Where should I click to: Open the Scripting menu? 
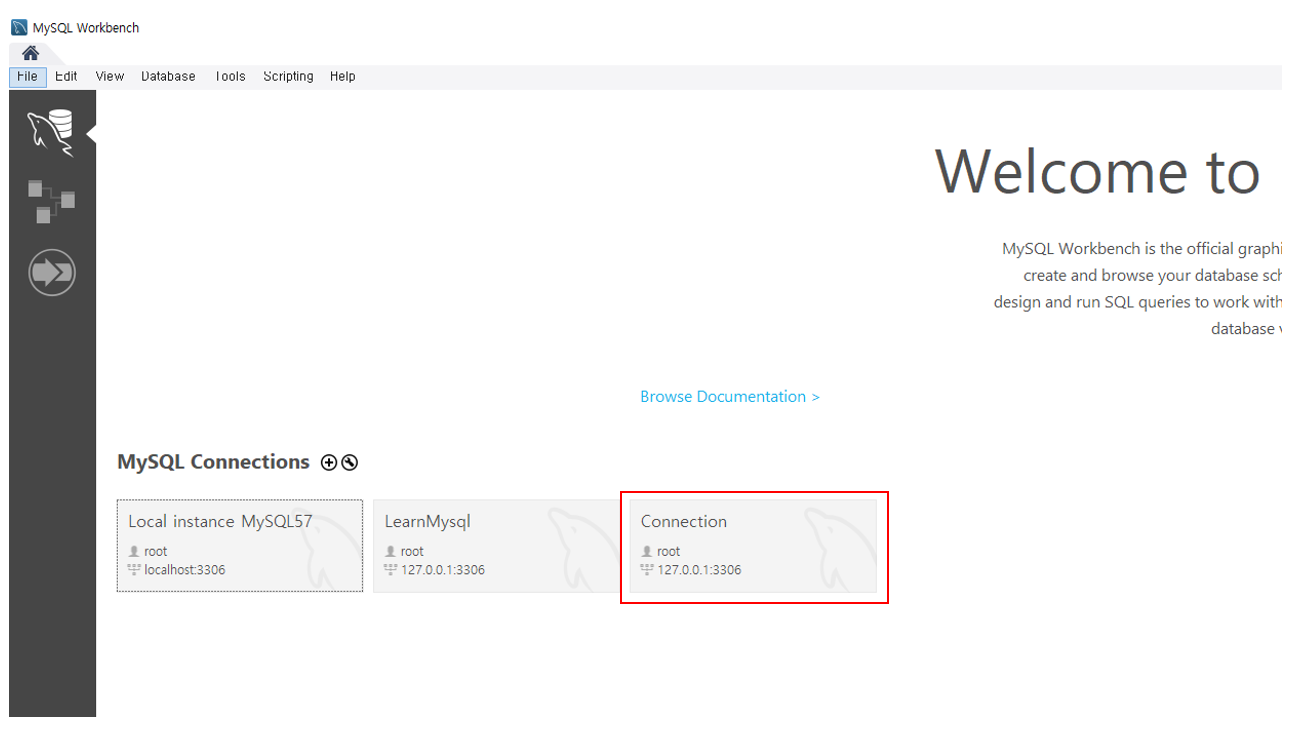pyautogui.click(x=288, y=76)
